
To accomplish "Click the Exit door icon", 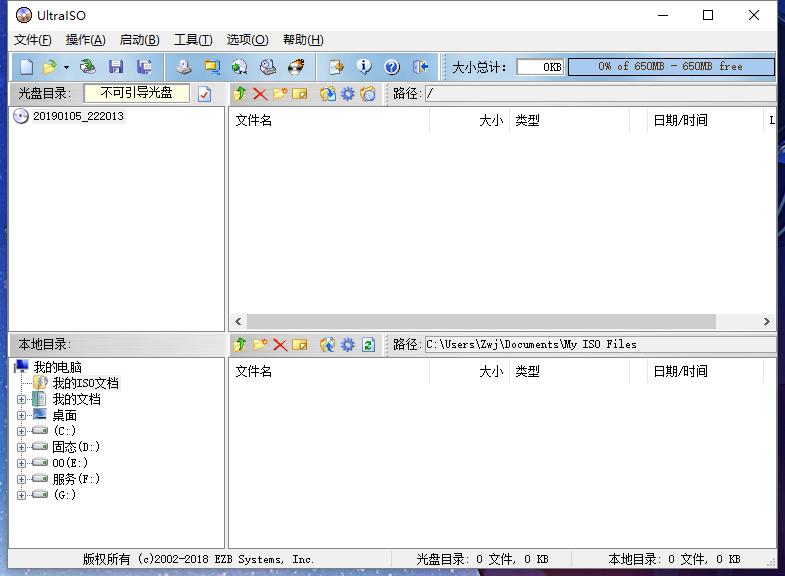I will tap(421, 67).
